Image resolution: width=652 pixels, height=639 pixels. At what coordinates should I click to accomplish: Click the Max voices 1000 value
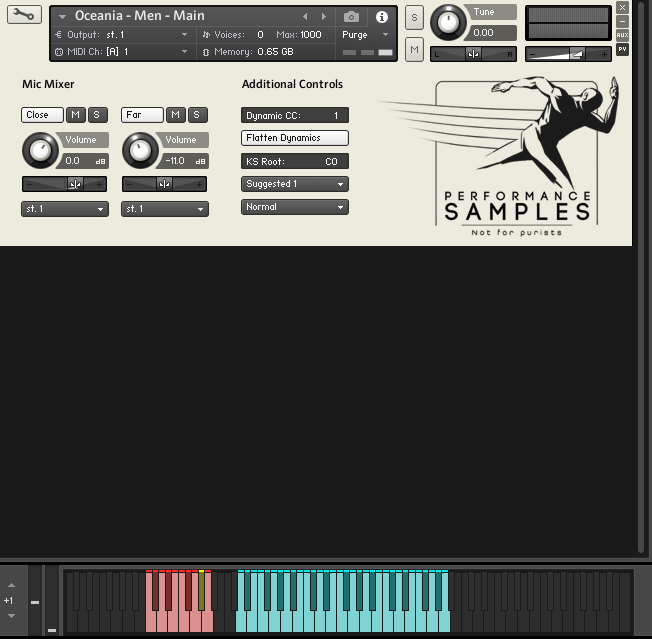tap(311, 35)
